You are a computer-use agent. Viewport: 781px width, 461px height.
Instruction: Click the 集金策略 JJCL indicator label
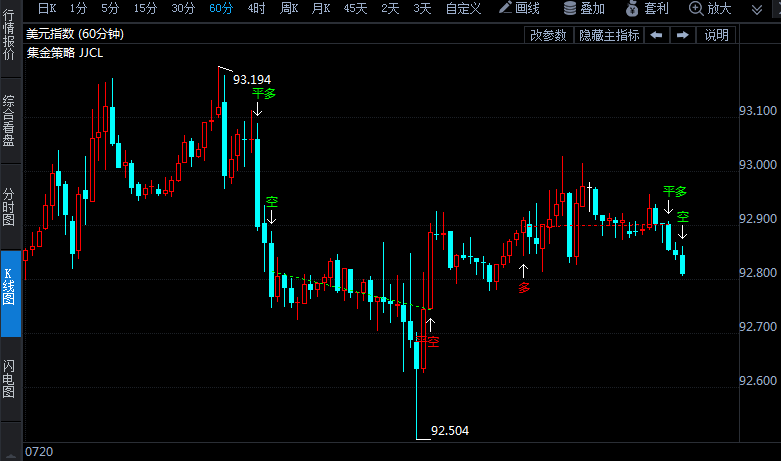[x=65, y=53]
